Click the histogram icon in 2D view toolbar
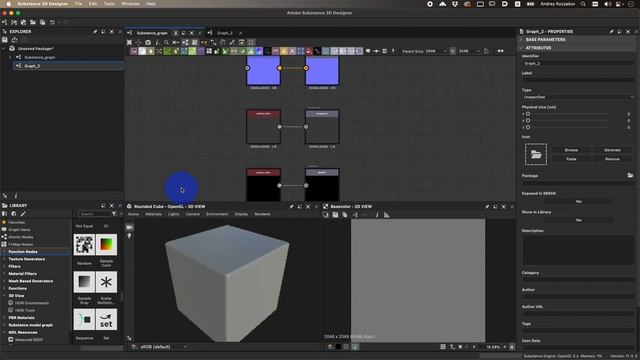Viewport: 640px width, 360px height. (386, 215)
